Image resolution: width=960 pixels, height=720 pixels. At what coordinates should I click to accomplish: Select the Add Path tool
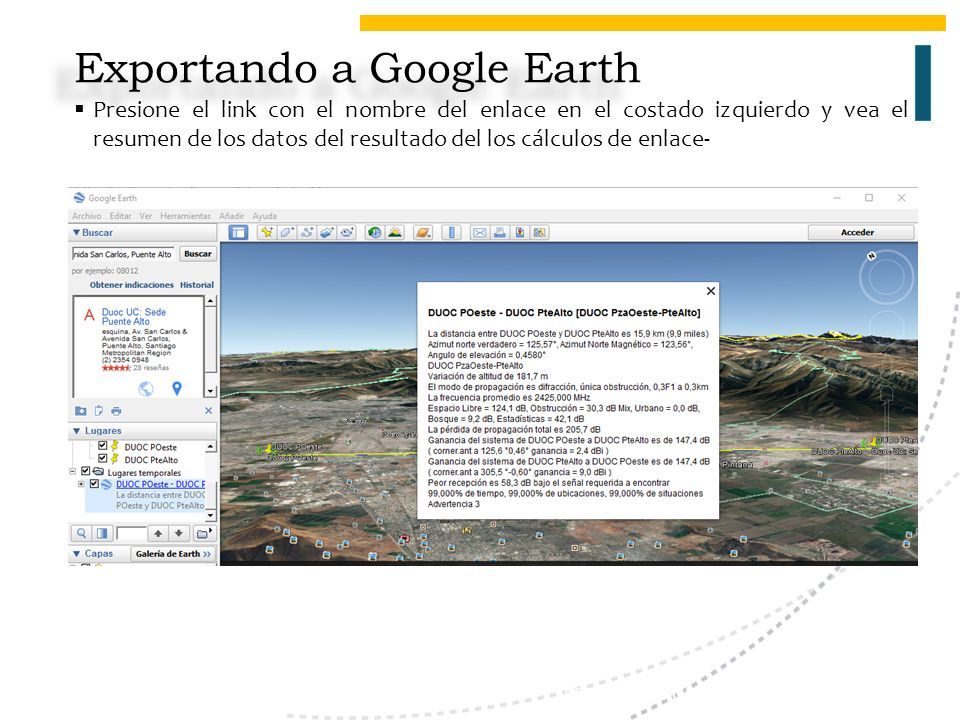307,233
